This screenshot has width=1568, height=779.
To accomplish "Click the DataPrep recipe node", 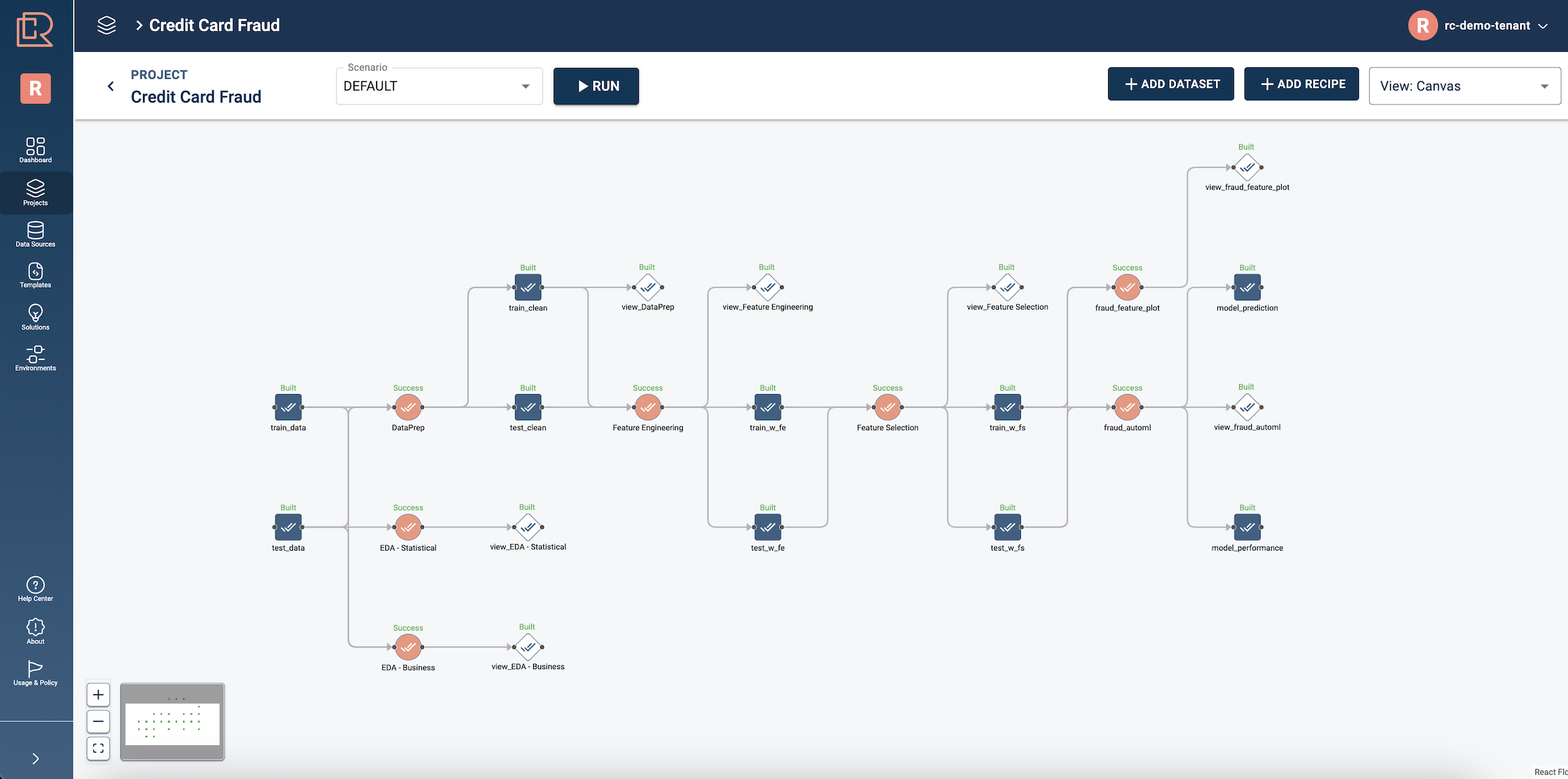I will pyautogui.click(x=408, y=407).
